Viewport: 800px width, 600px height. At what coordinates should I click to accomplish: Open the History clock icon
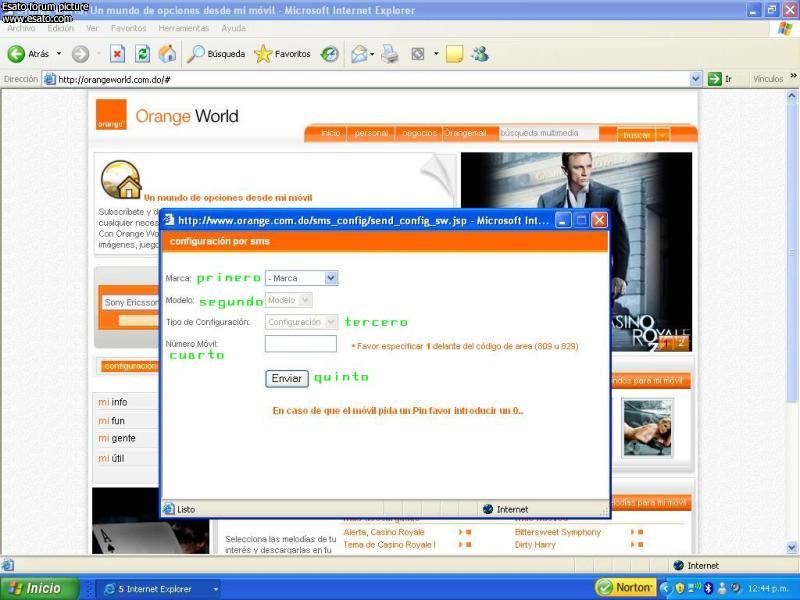pyautogui.click(x=330, y=54)
